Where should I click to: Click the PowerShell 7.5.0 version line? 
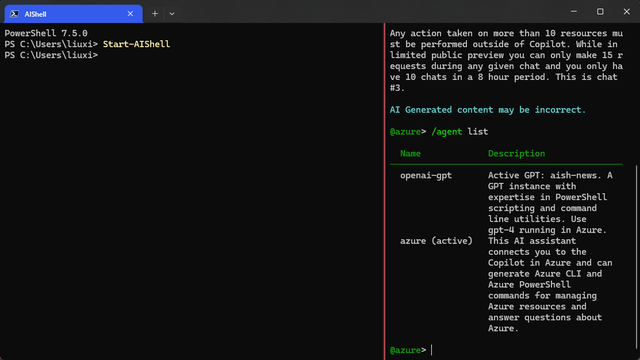(x=46, y=33)
